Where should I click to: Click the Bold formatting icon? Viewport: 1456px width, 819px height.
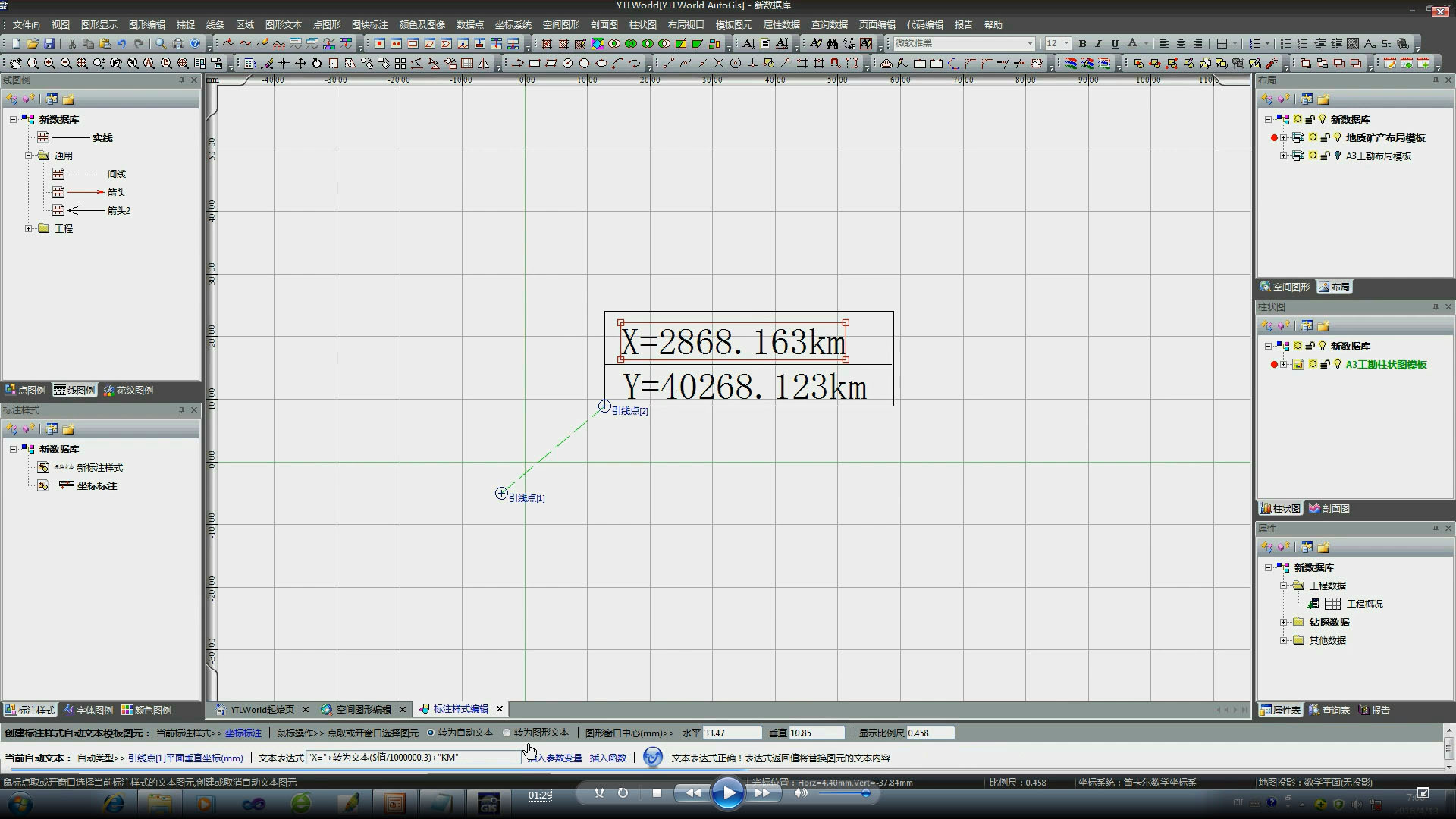click(1082, 44)
